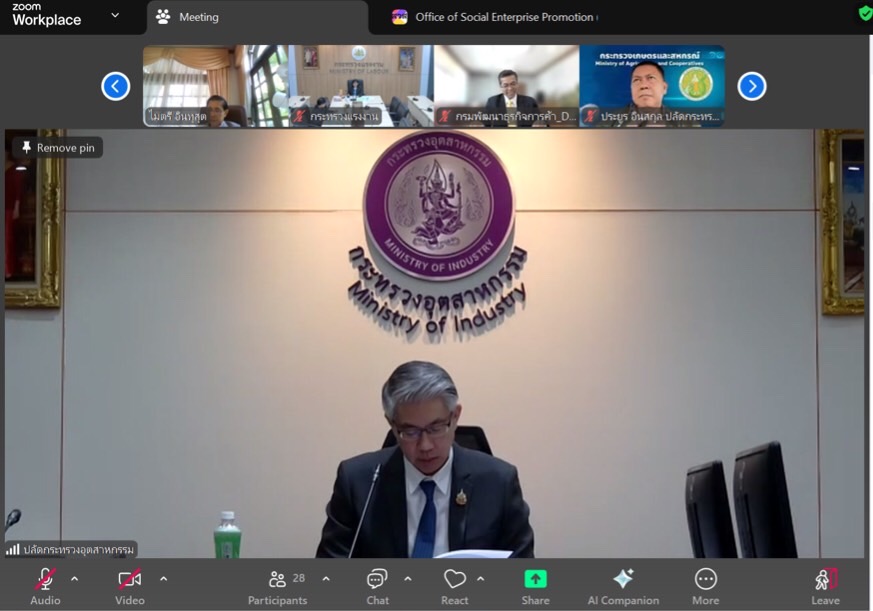Expand the React options arrow
873x611 pixels.
click(x=480, y=579)
